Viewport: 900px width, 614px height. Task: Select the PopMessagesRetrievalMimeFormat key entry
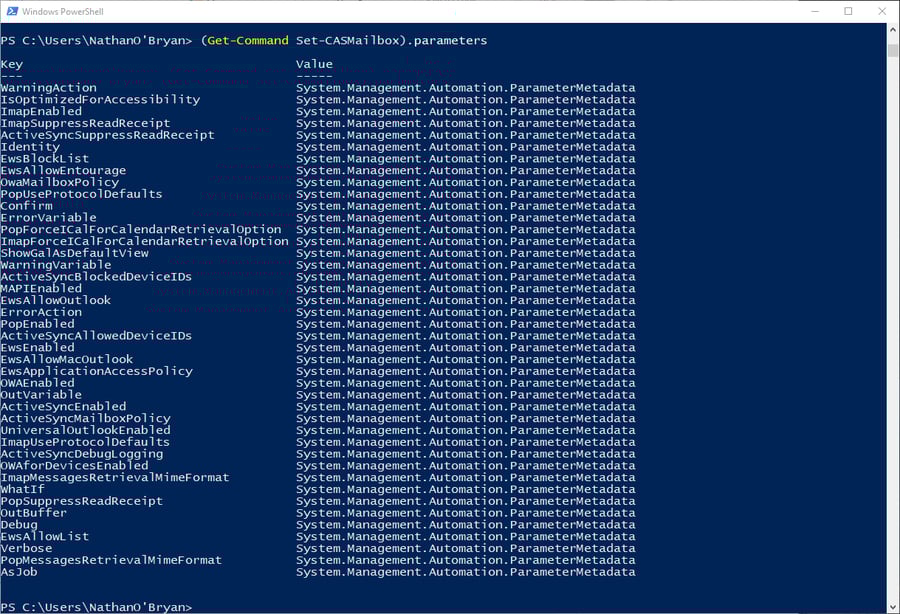[x=110, y=560]
